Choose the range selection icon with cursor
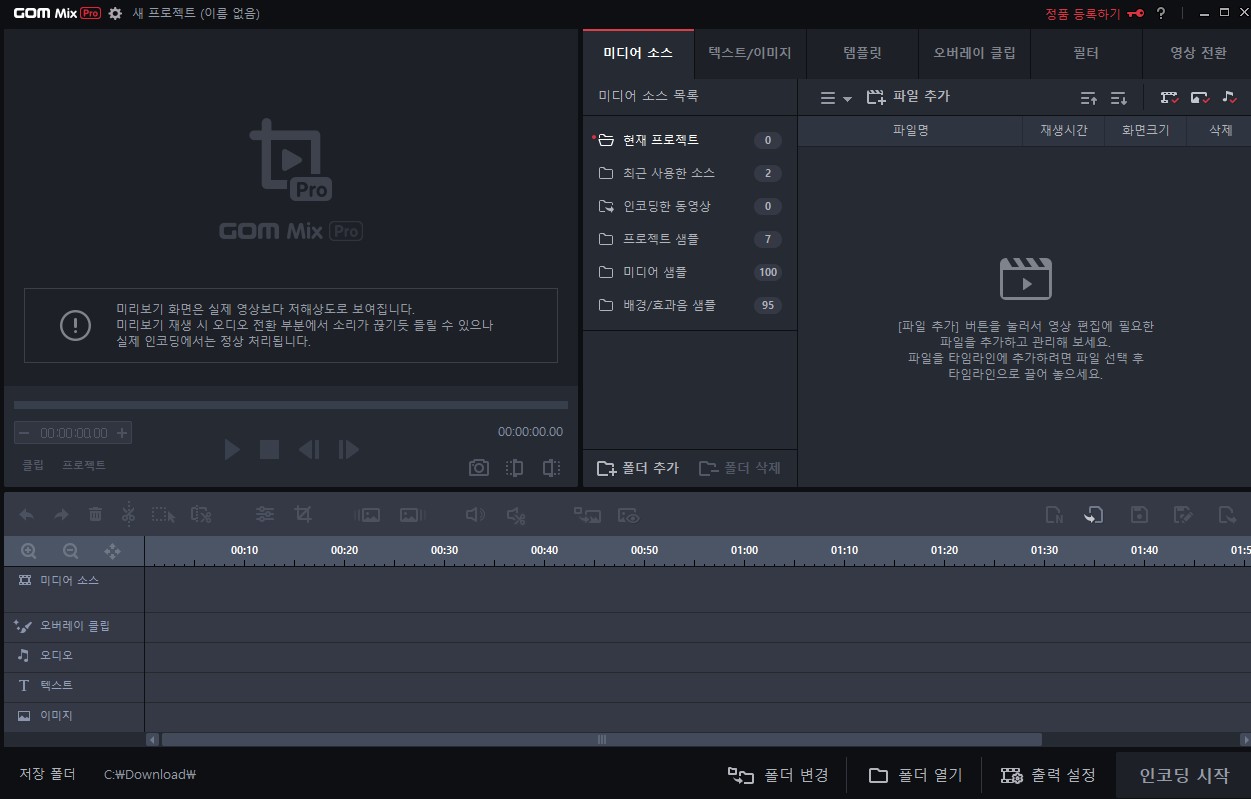The width and height of the screenshot is (1251, 799). pyautogui.click(x=164, y=515)
